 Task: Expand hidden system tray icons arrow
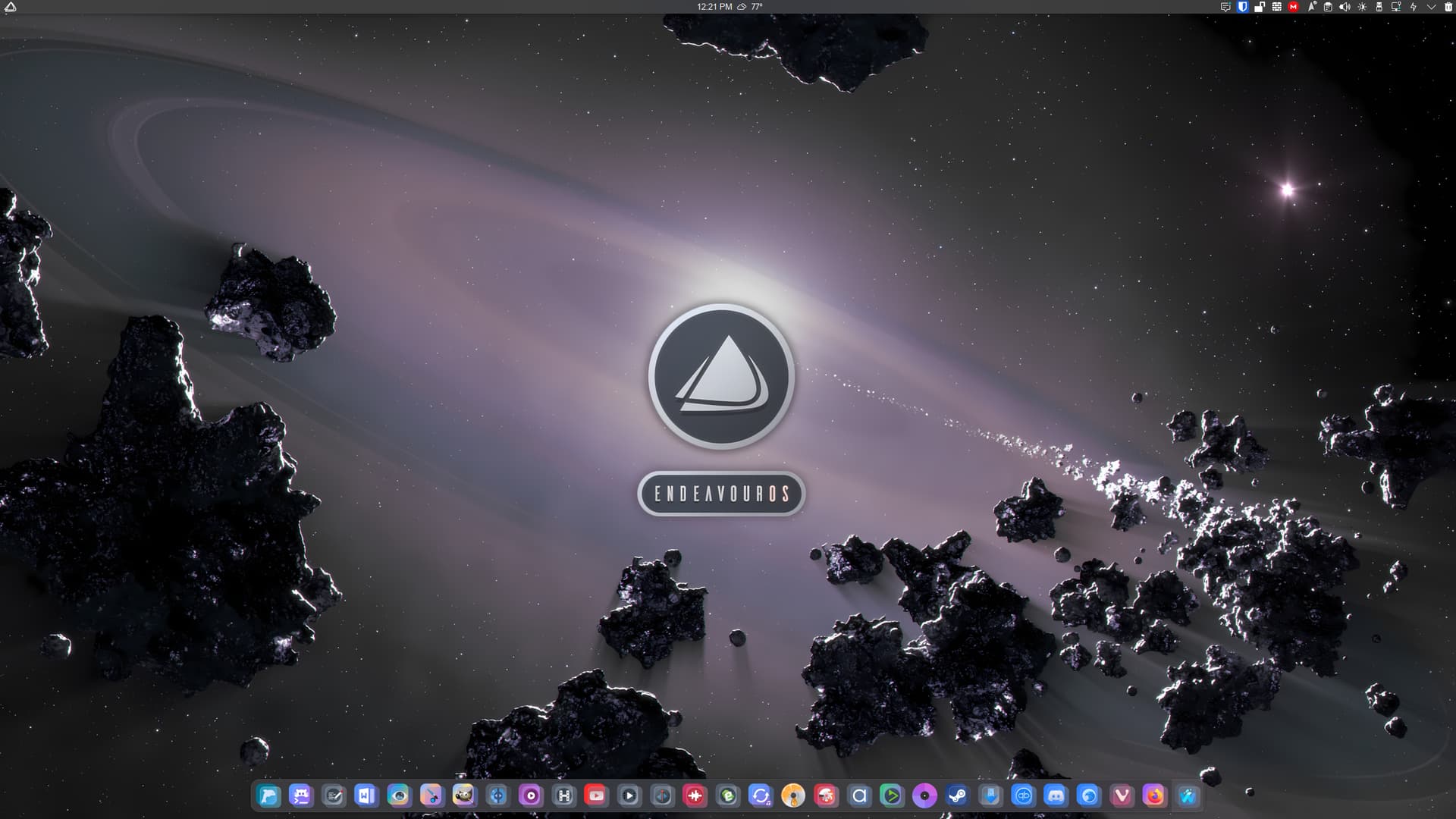tap(1432, 7)
